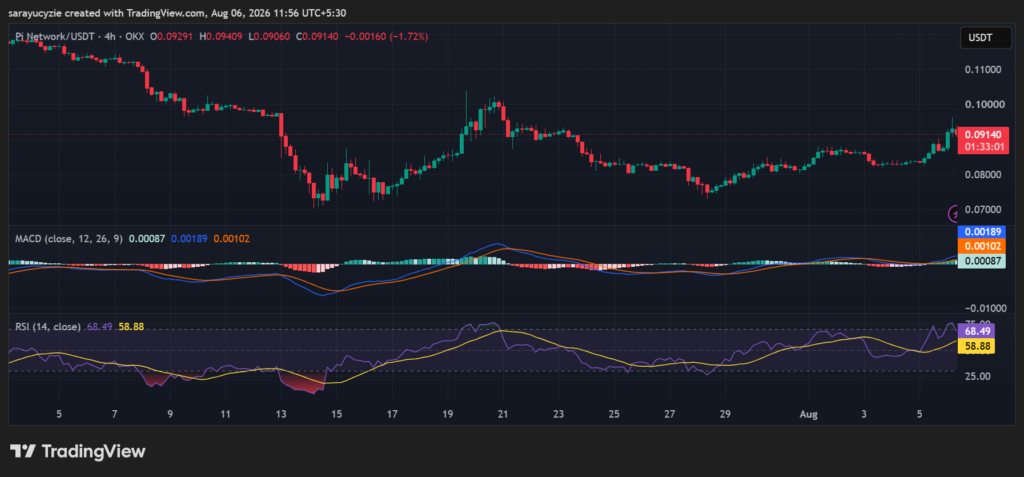Click the purple lightning bolt icon near 0.07000
The image size is (1024, 477).
point(954,213)
